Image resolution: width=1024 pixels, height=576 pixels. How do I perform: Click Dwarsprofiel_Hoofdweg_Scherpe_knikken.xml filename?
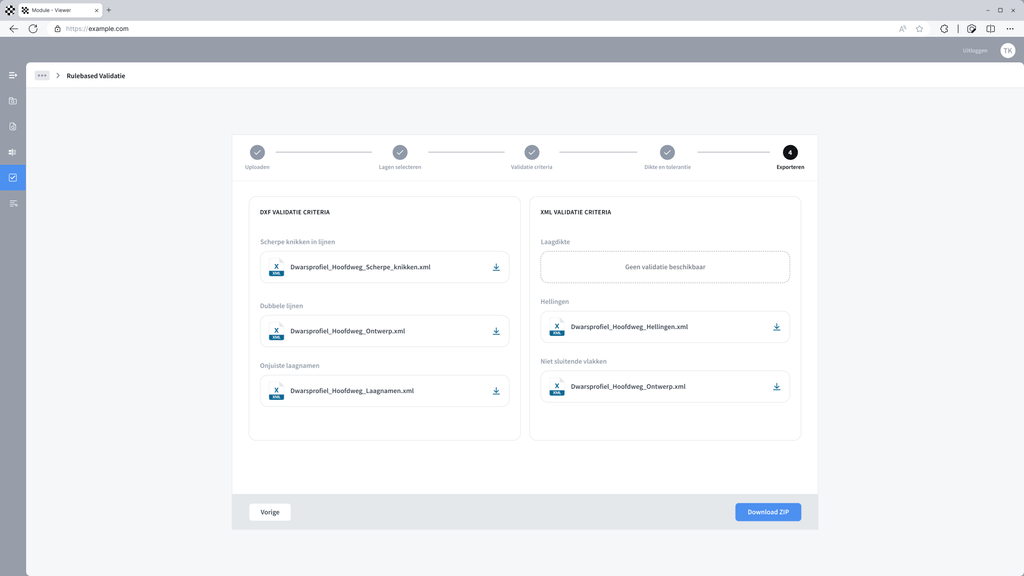pyautogui.click(x=360, y=267)
